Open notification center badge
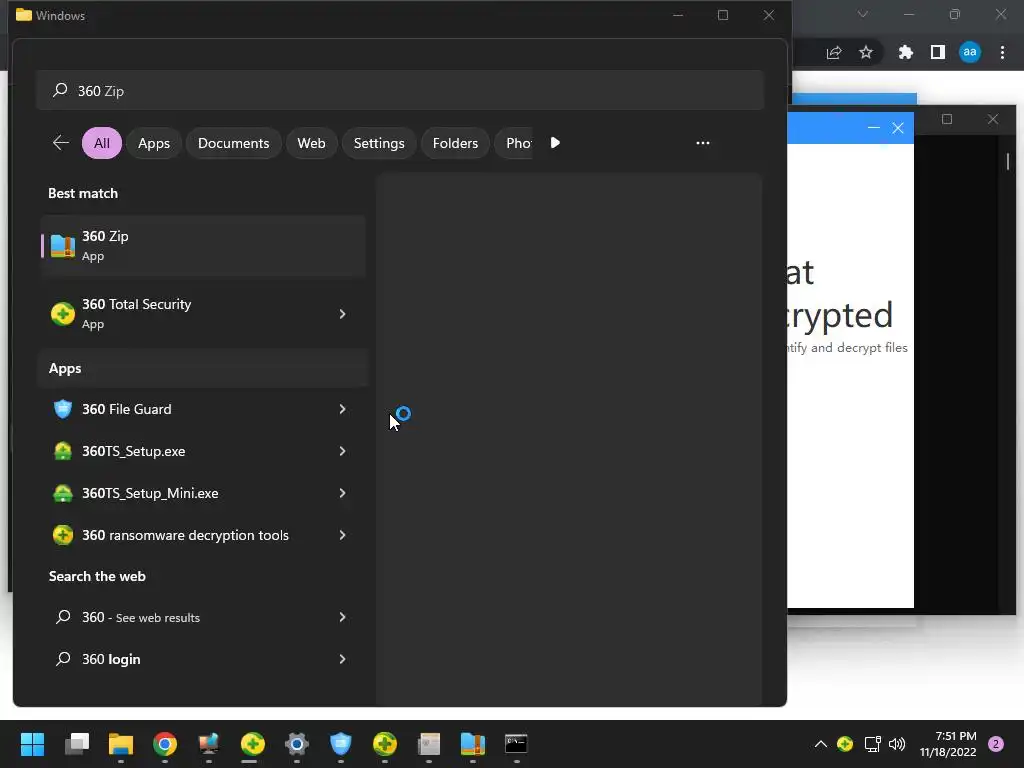Image resolution: width=1024 pixels, height=768 pixels. pos(996,744)
